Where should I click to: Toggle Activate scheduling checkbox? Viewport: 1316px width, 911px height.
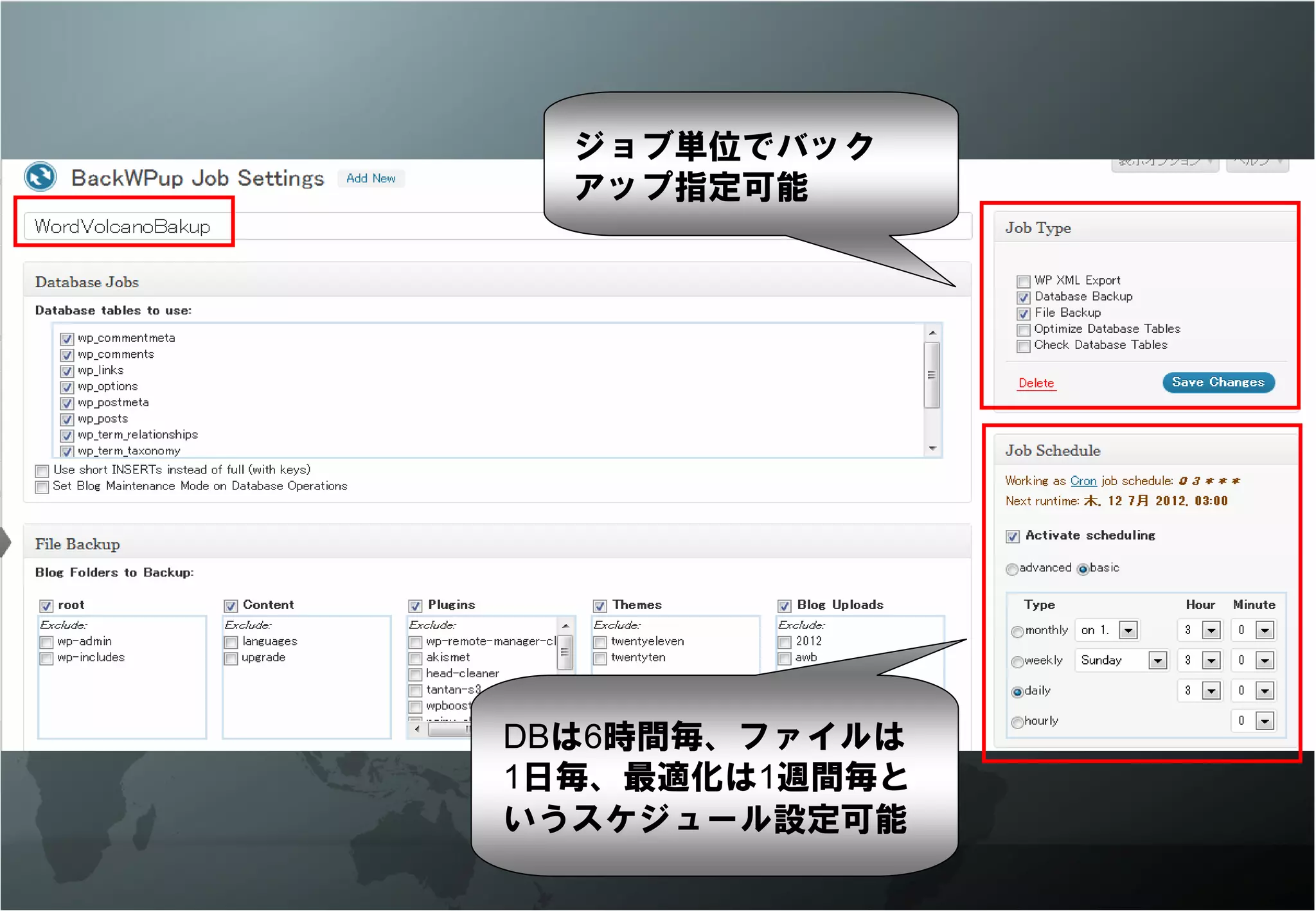coord(1013,536)
